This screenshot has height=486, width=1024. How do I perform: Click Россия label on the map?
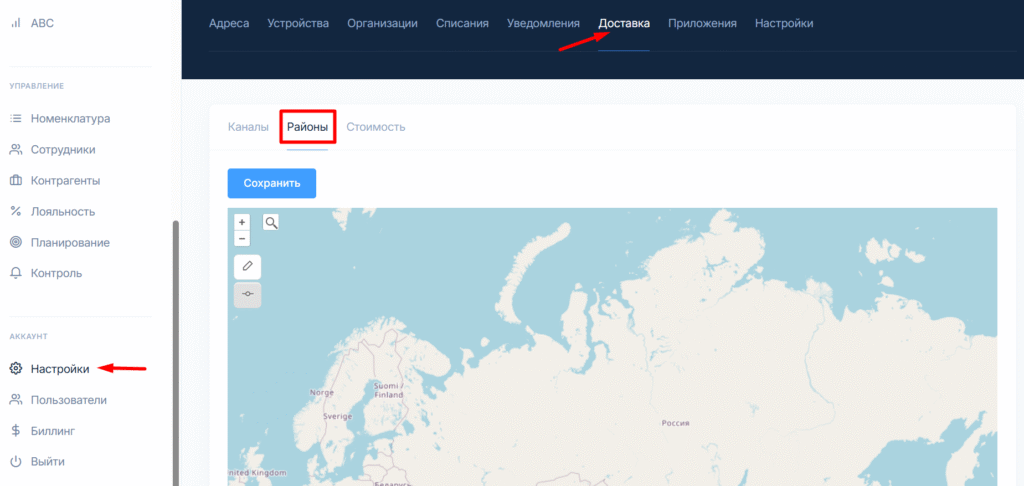(676, 423)
